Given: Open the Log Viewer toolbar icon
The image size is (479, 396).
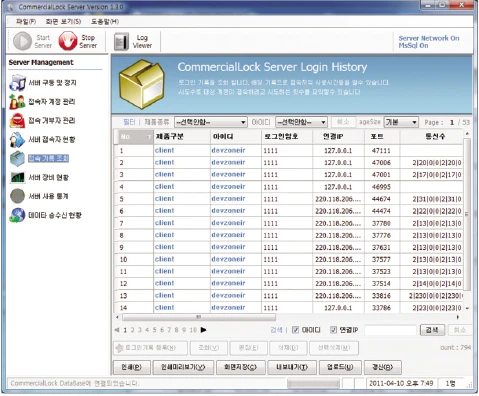Looking at the screenshot, I should click(121, 41).
